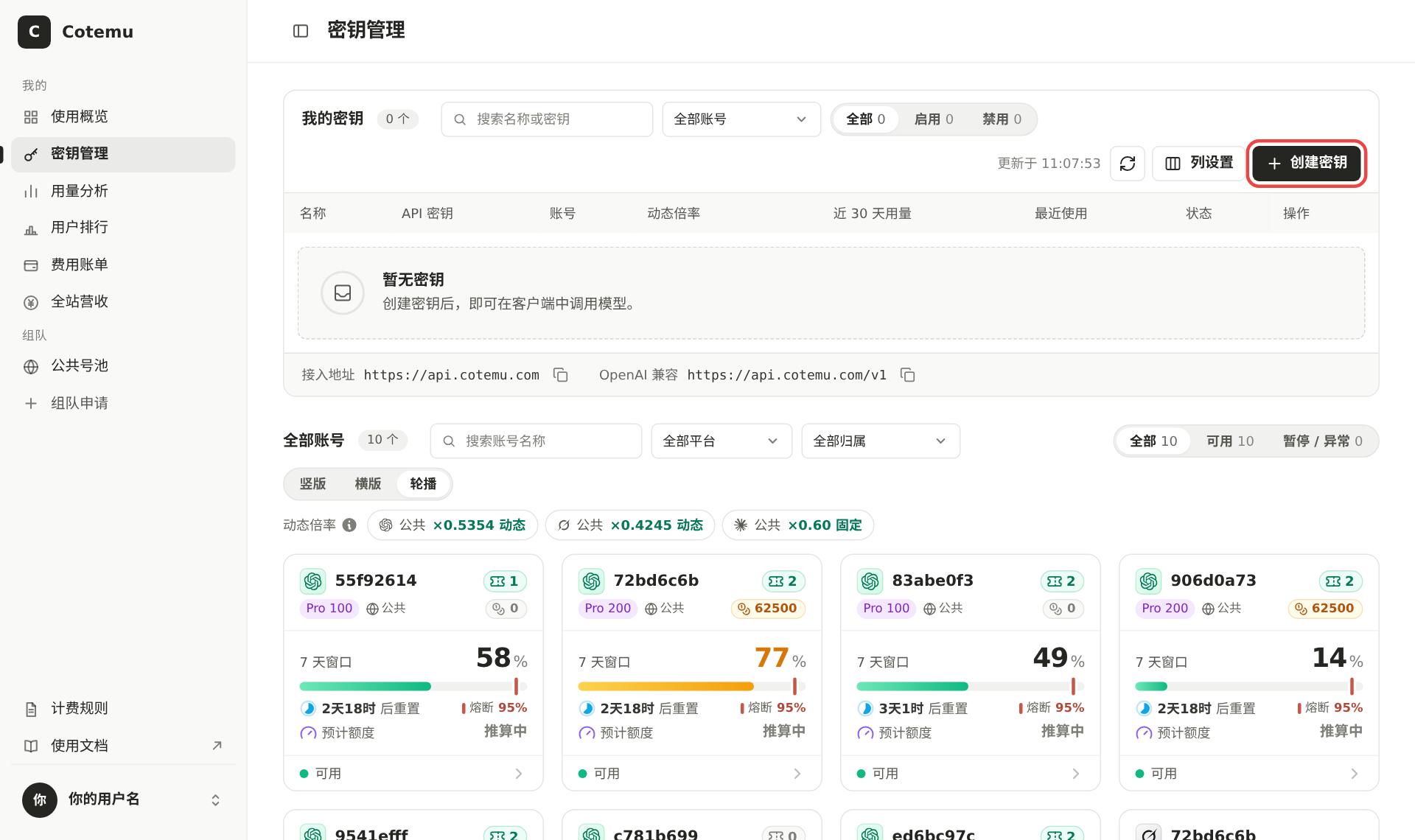The width and height of the screenshot is (1415, 840).
Task: Open 用户排行 in sidebar
Action: tap(123, 228)
